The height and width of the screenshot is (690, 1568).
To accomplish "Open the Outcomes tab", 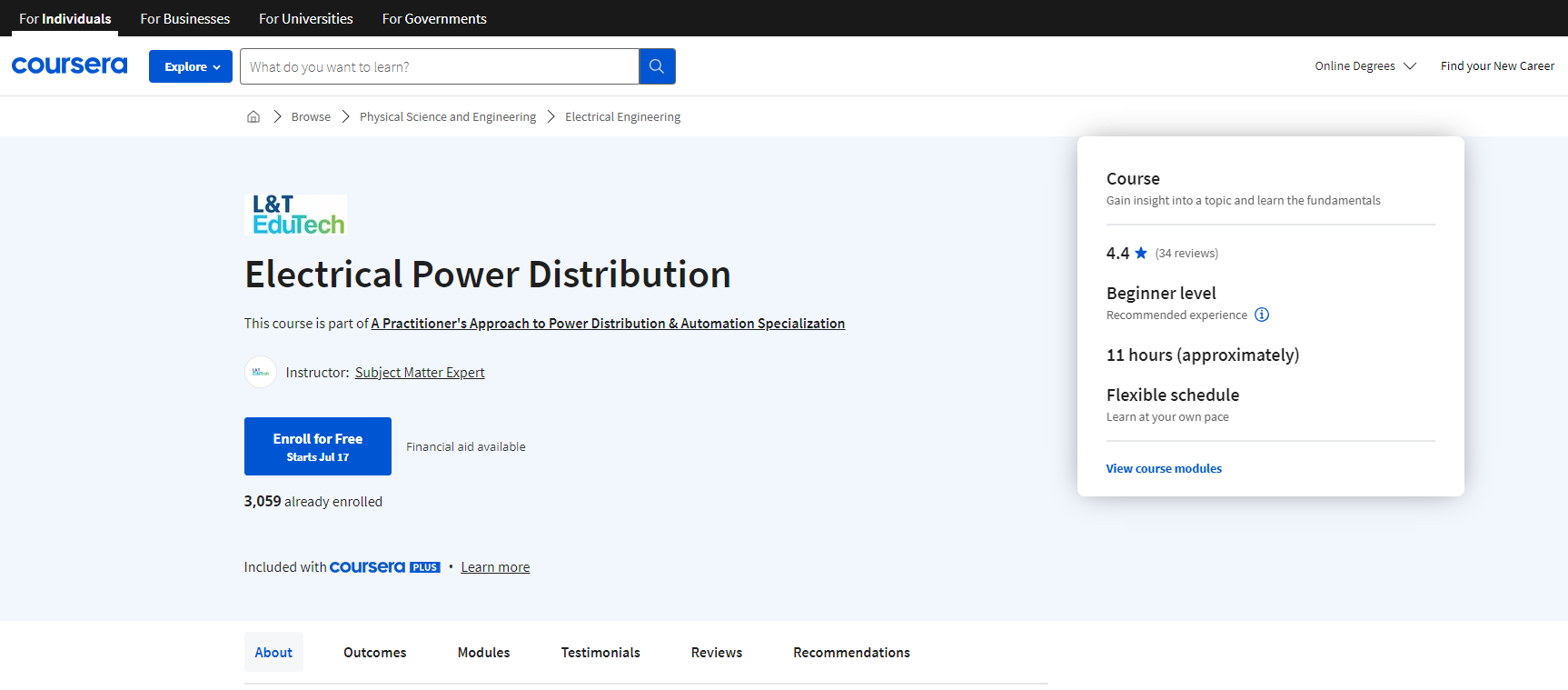I will click(374, 653).
